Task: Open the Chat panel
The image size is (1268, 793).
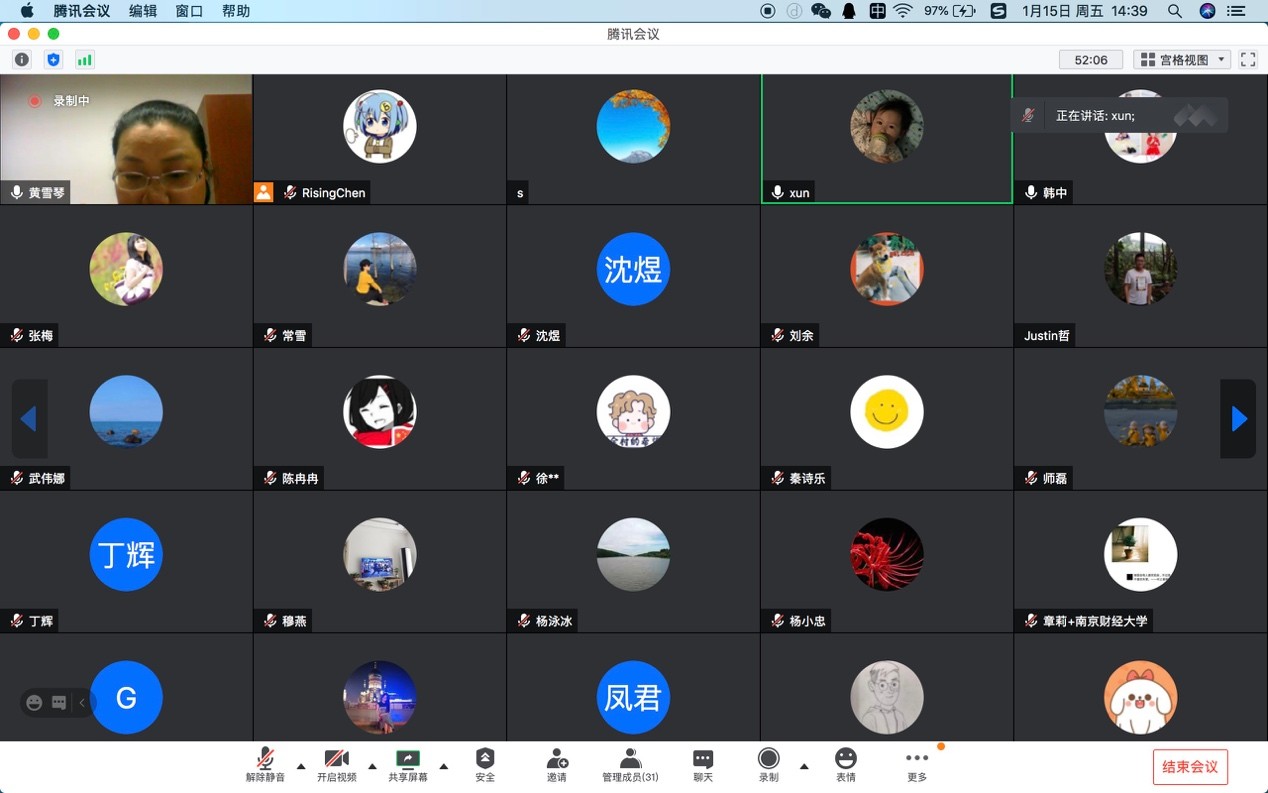Action: [x=703, y=765]
